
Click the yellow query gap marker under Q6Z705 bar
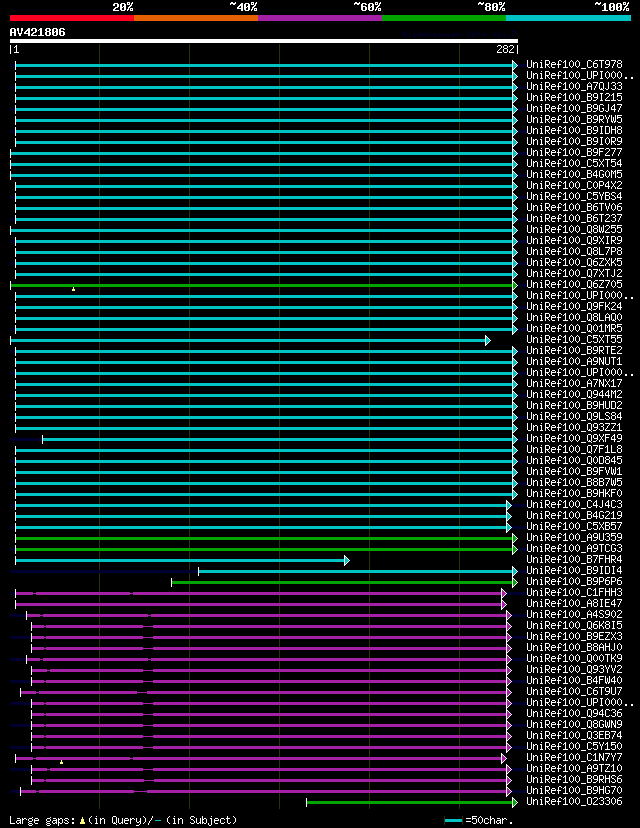tap(73, 289)
